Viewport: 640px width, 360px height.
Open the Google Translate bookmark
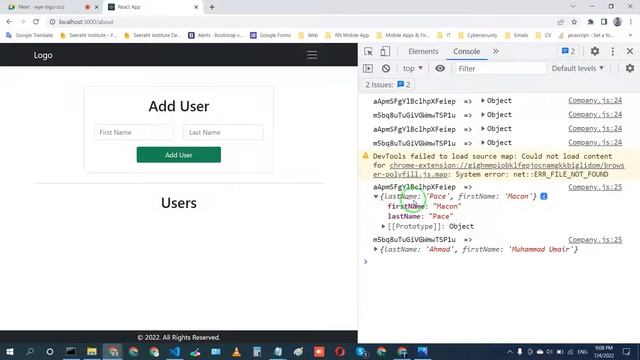coord(29,36)
